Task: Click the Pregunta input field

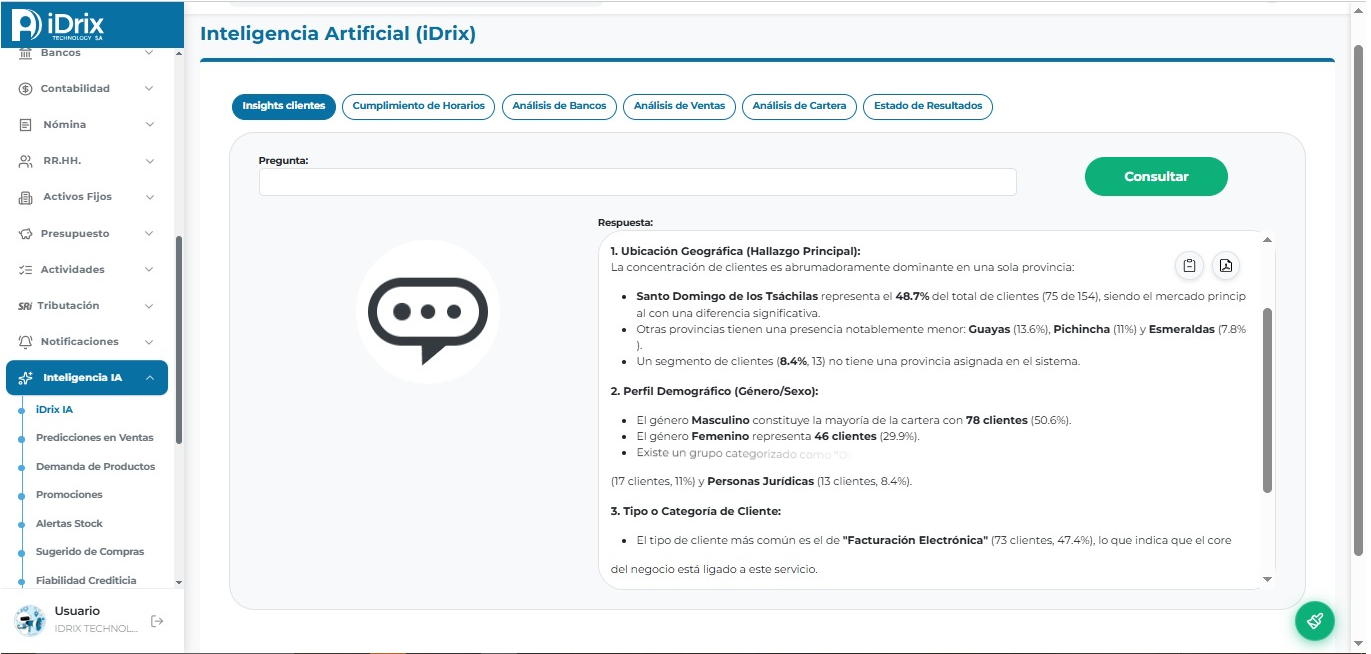Action: [x=637, y=182]
